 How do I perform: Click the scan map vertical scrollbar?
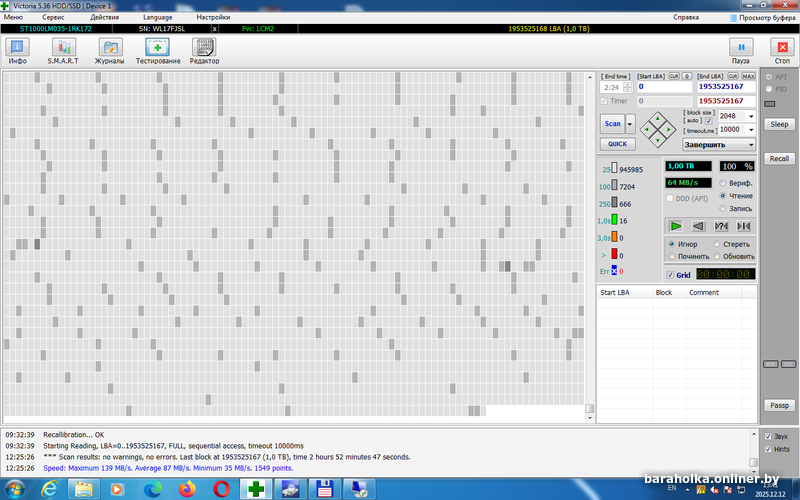tap(590, 247)
